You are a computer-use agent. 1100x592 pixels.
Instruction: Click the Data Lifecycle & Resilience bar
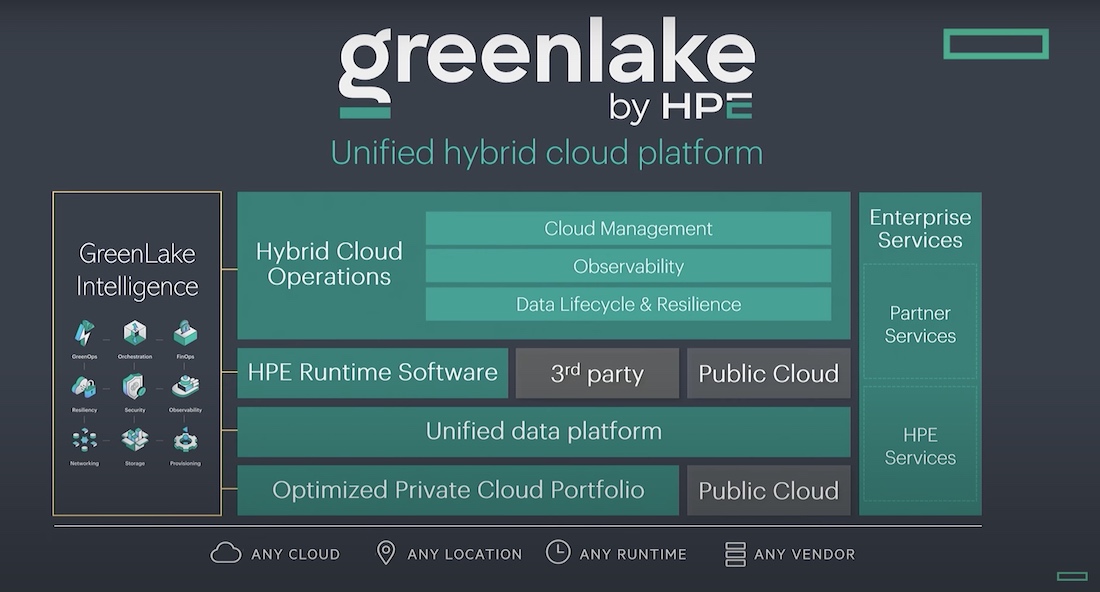coord(628,304)
